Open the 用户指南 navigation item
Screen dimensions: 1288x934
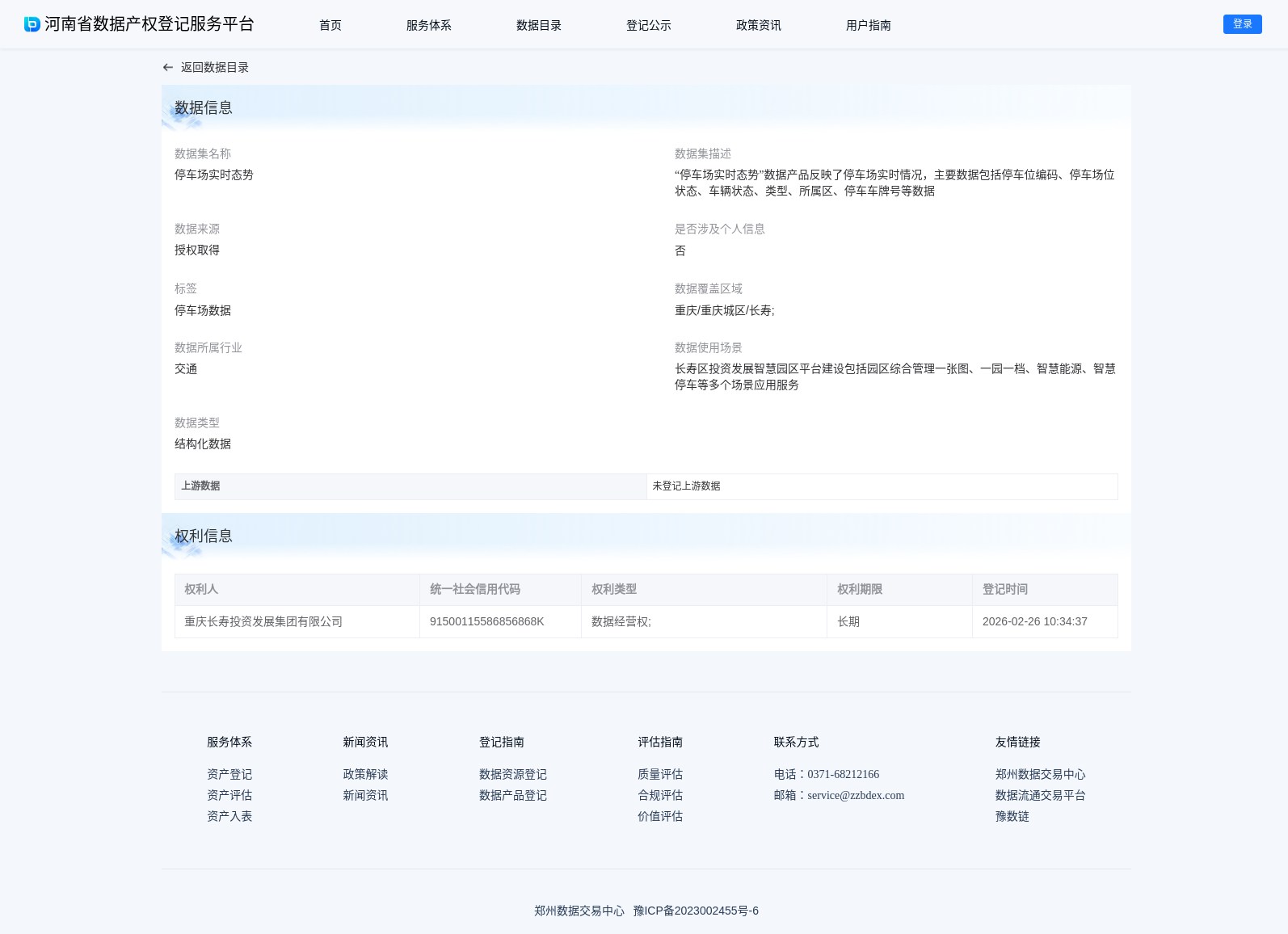pyautogui.click(x=869, y=25)
